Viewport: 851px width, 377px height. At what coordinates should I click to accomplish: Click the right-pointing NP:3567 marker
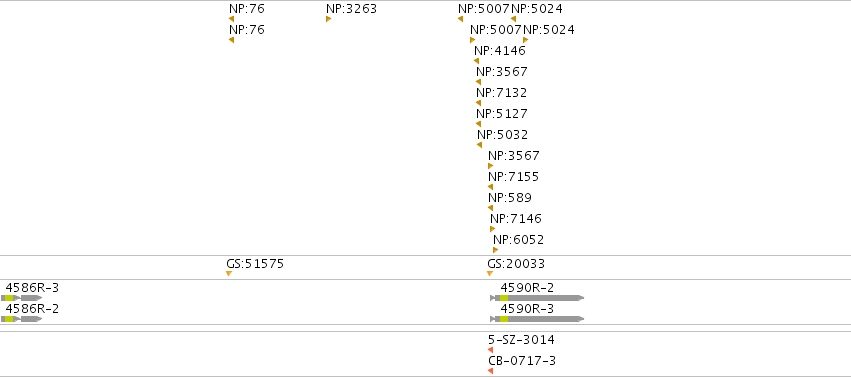490,166
